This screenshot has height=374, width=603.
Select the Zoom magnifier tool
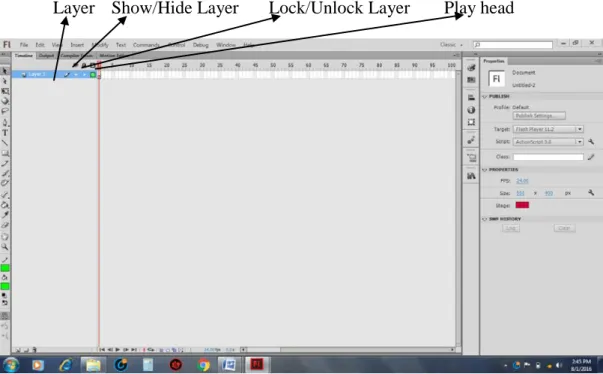click(x=5, y=247)
